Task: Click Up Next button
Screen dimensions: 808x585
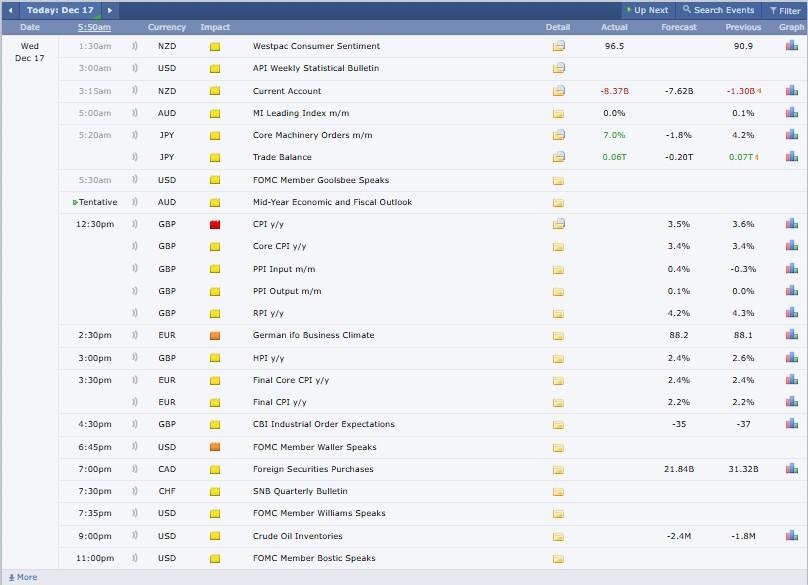Action: (x=645, y=10)
